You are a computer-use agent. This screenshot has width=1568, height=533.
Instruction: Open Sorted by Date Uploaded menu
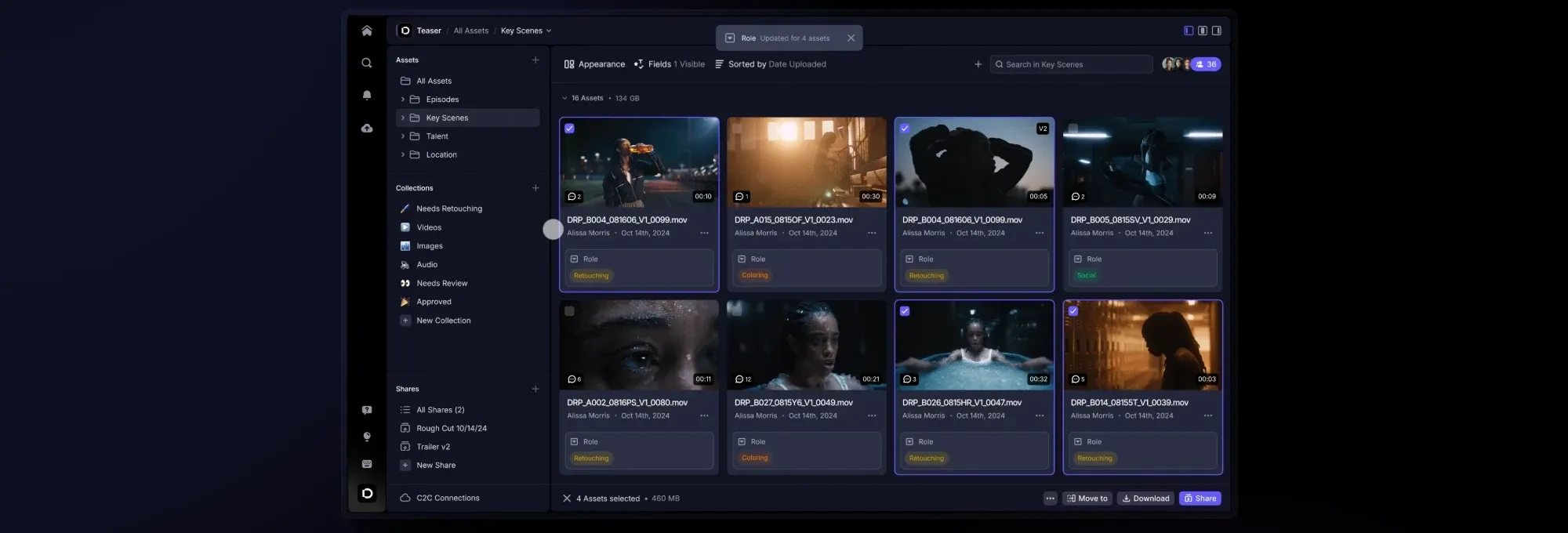point(770,64)
